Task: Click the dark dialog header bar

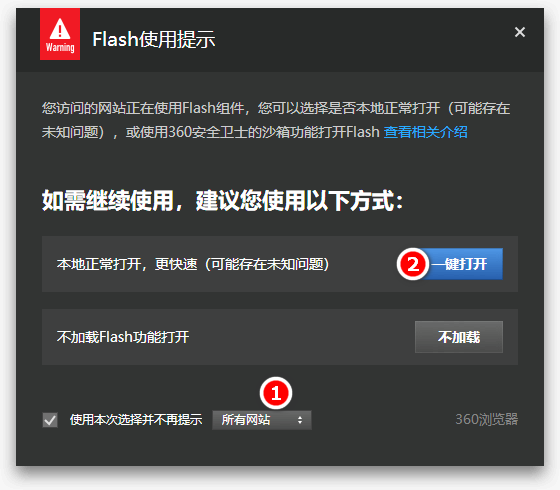Action: pyautogui.click(x=280, y=40)
